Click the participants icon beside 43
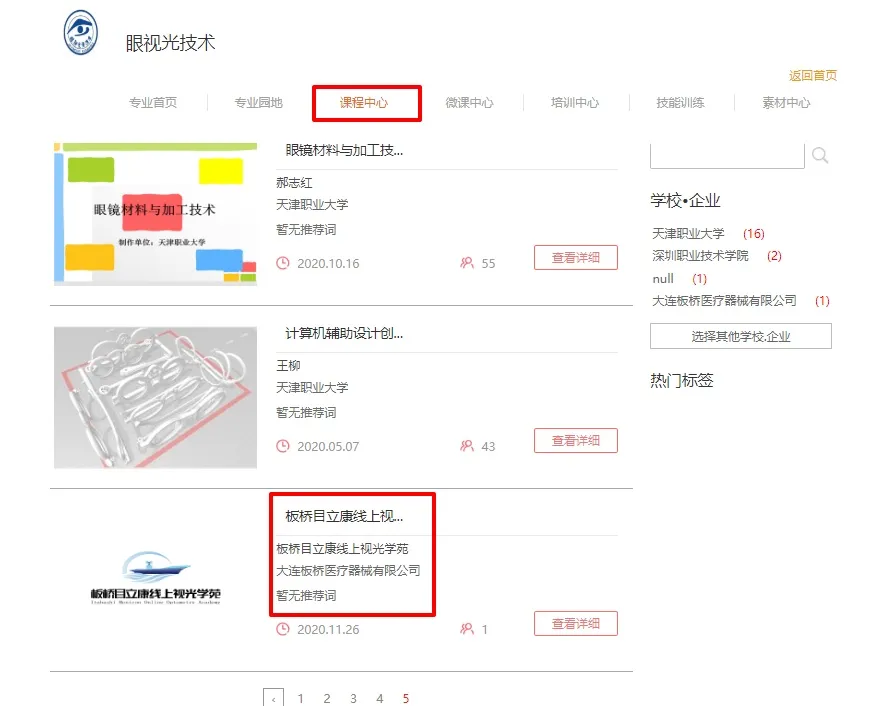891x706 pixels. coord(466,446)
